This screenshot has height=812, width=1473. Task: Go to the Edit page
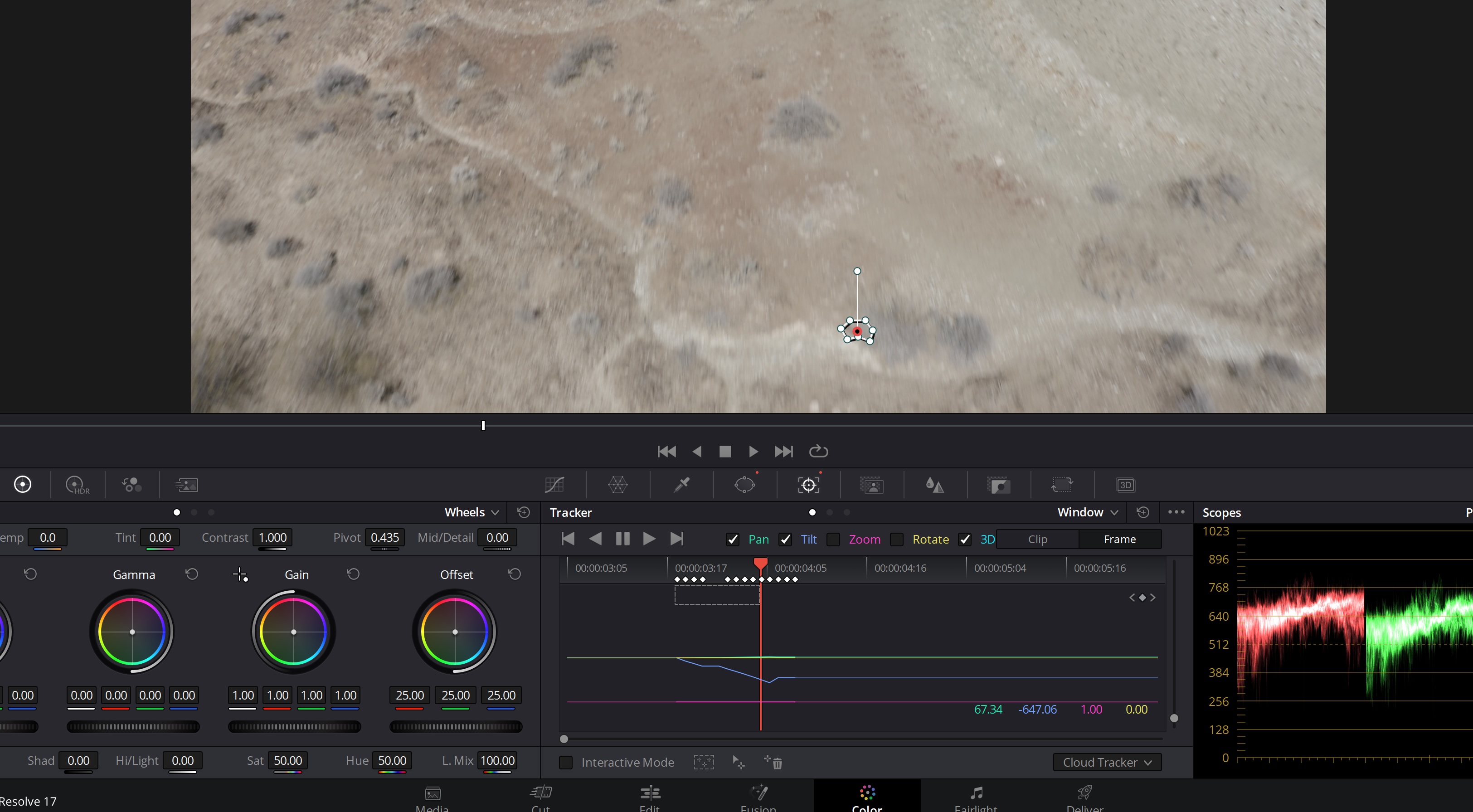click(x=650, y=799)
